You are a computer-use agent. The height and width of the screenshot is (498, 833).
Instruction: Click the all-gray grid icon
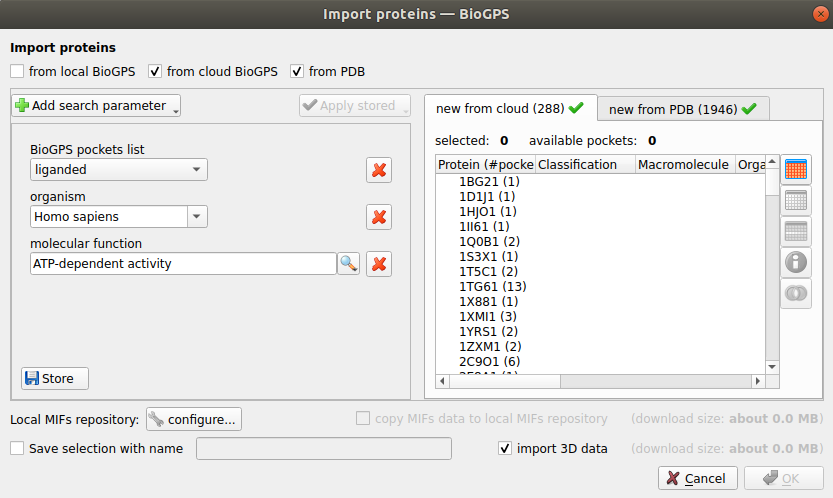point(796,231)
